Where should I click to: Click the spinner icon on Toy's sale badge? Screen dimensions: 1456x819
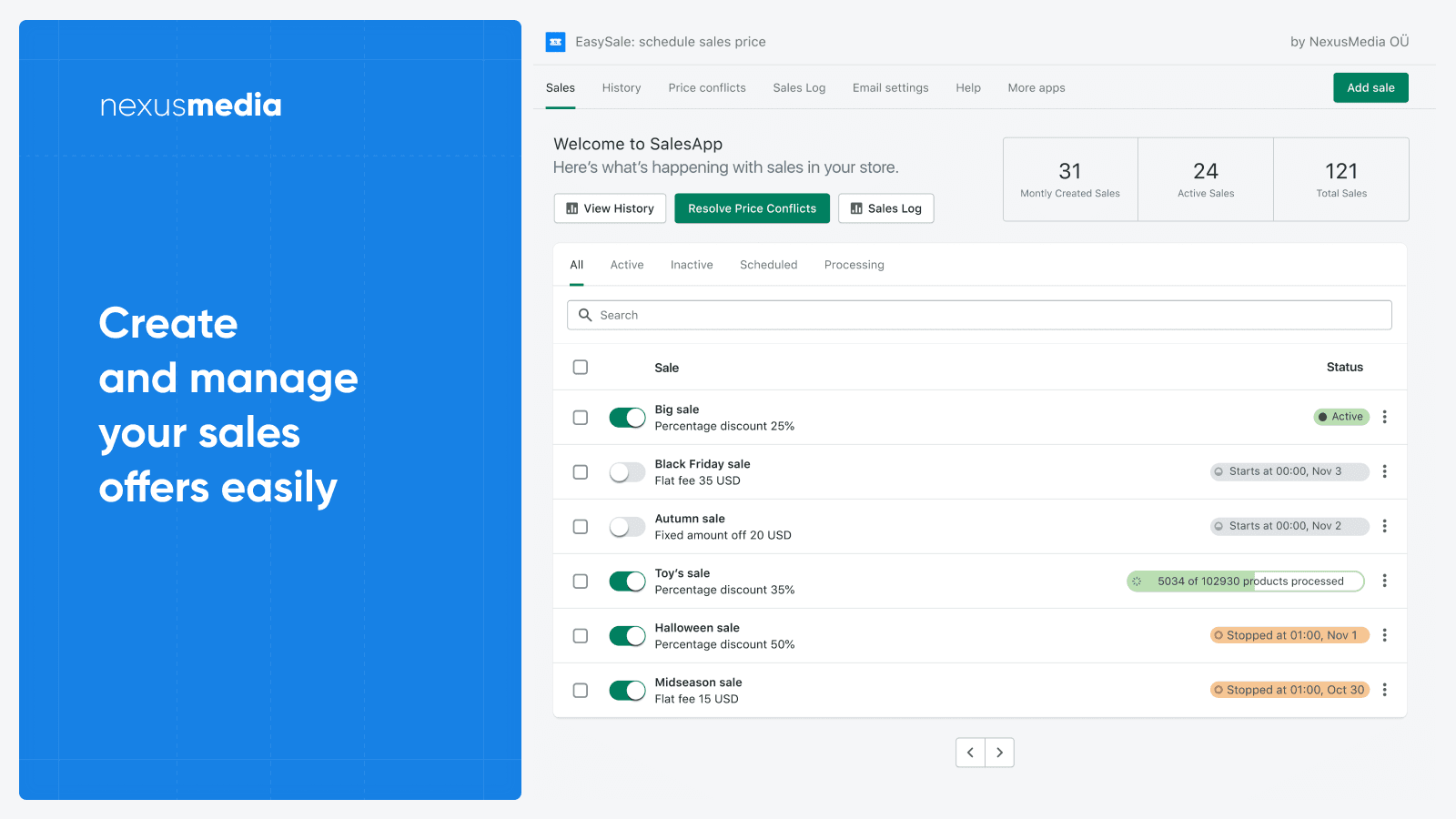pos(1137,581)
